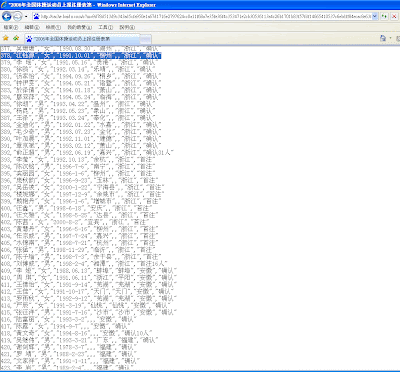Image resolution: width=400 pixels, height=372 pixels.
Task: Open the recent pages dropdown beside Forward
Action: tap(26, 16)
